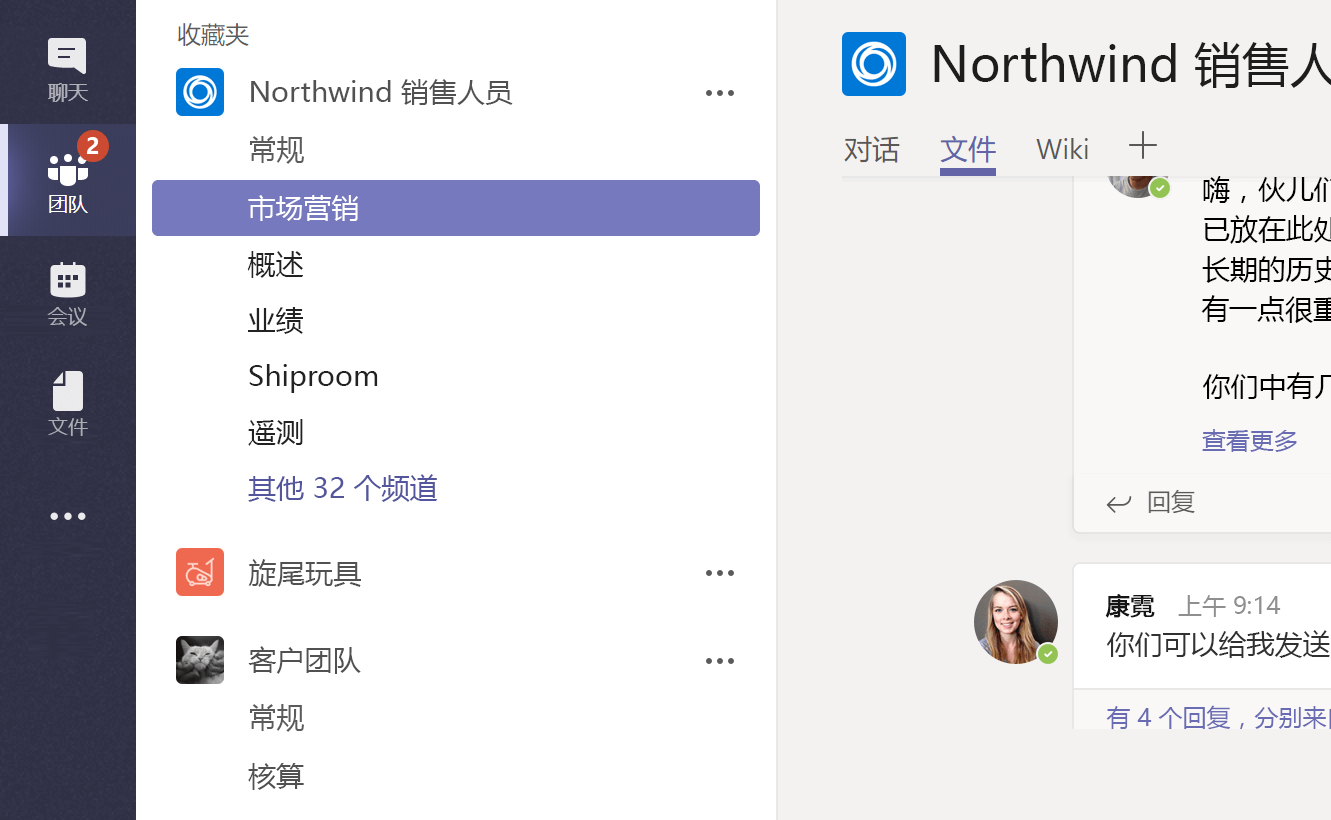Open the Wiki tab

(x=1061, y=149)
